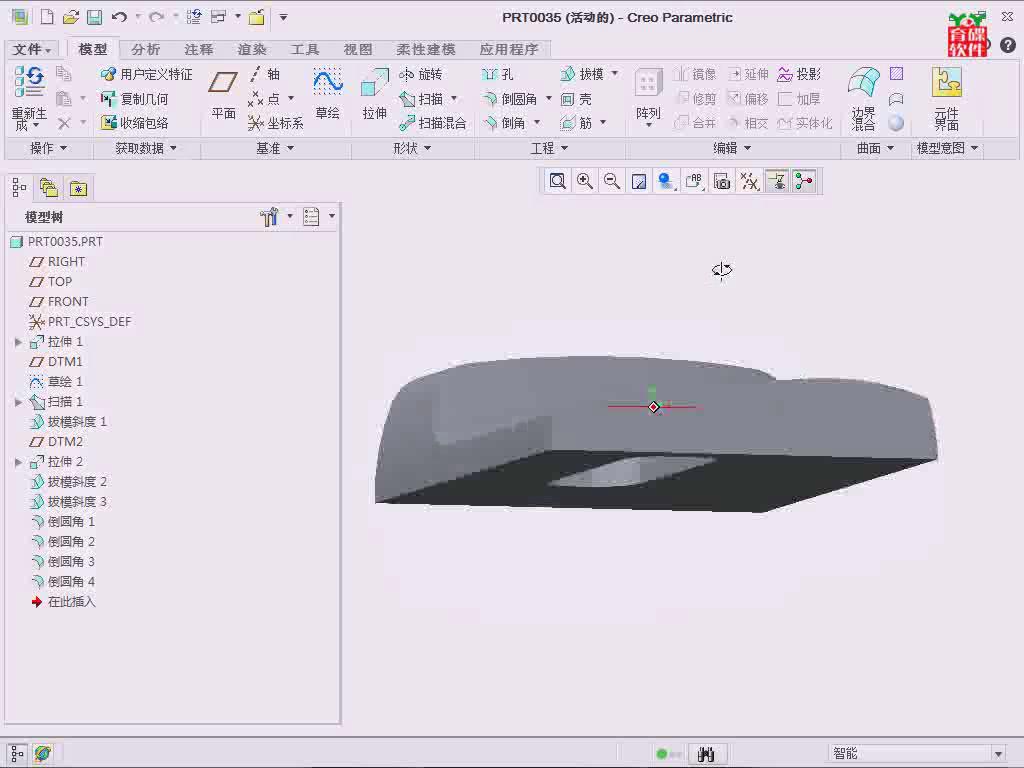Select the 拉伸 (Extrude) tool
This screenshot has width=1024, height=768.
click(x=374, y=94)
